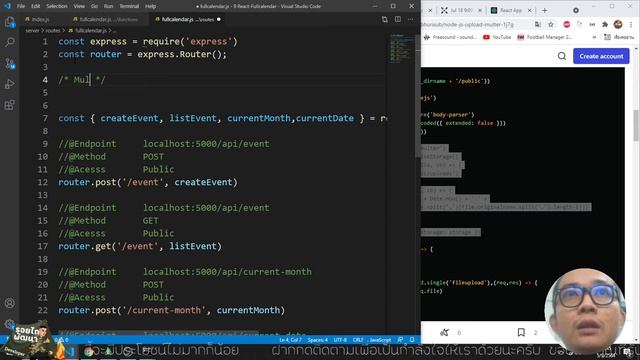640x360 pixels.
Task: Open the Search view in activity bar
Action: point(9,42)
